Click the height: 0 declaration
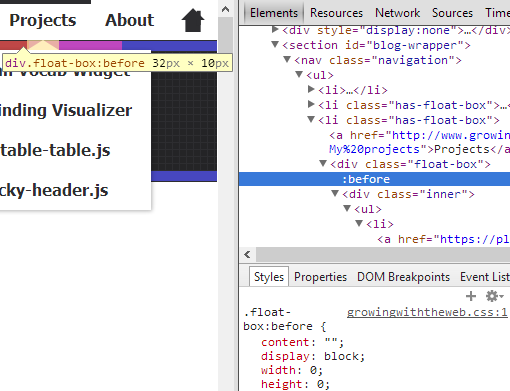 click(295, 384)
